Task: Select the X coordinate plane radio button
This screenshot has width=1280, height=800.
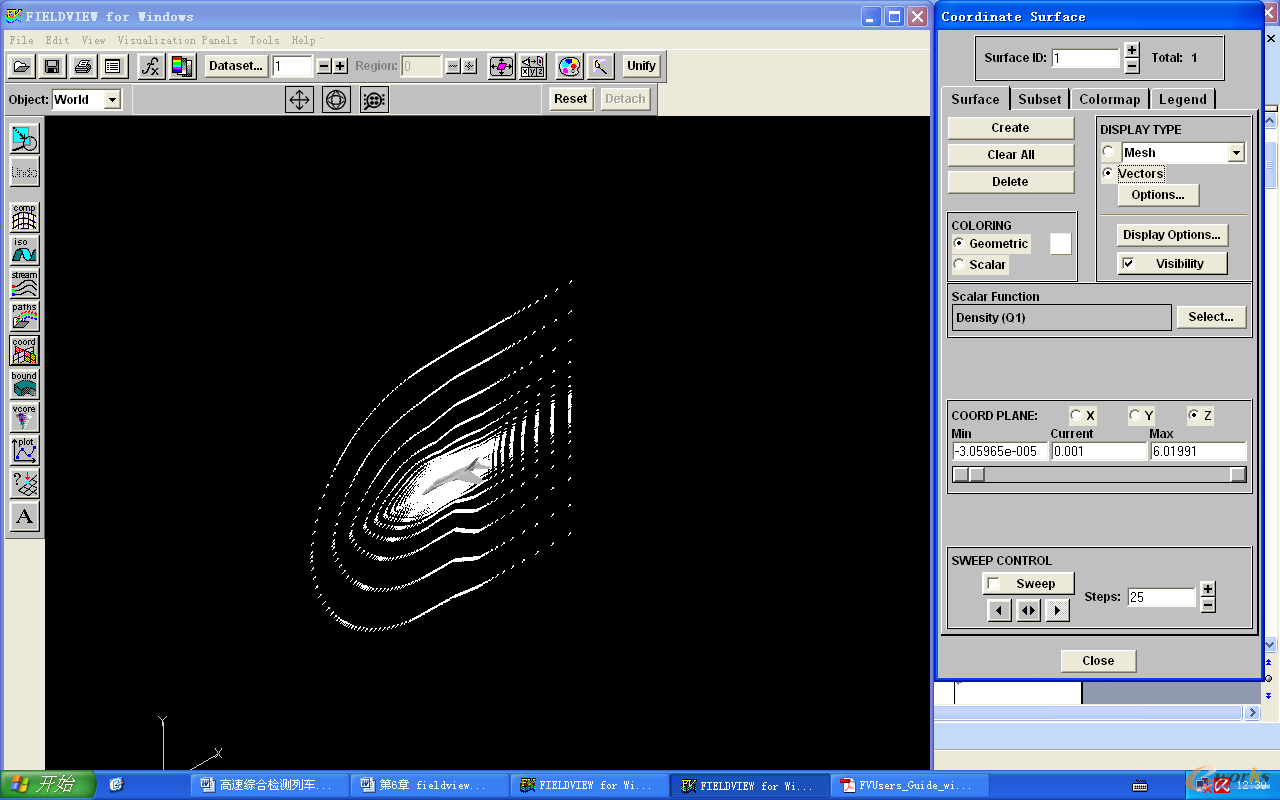Action: coord(1076,415)
